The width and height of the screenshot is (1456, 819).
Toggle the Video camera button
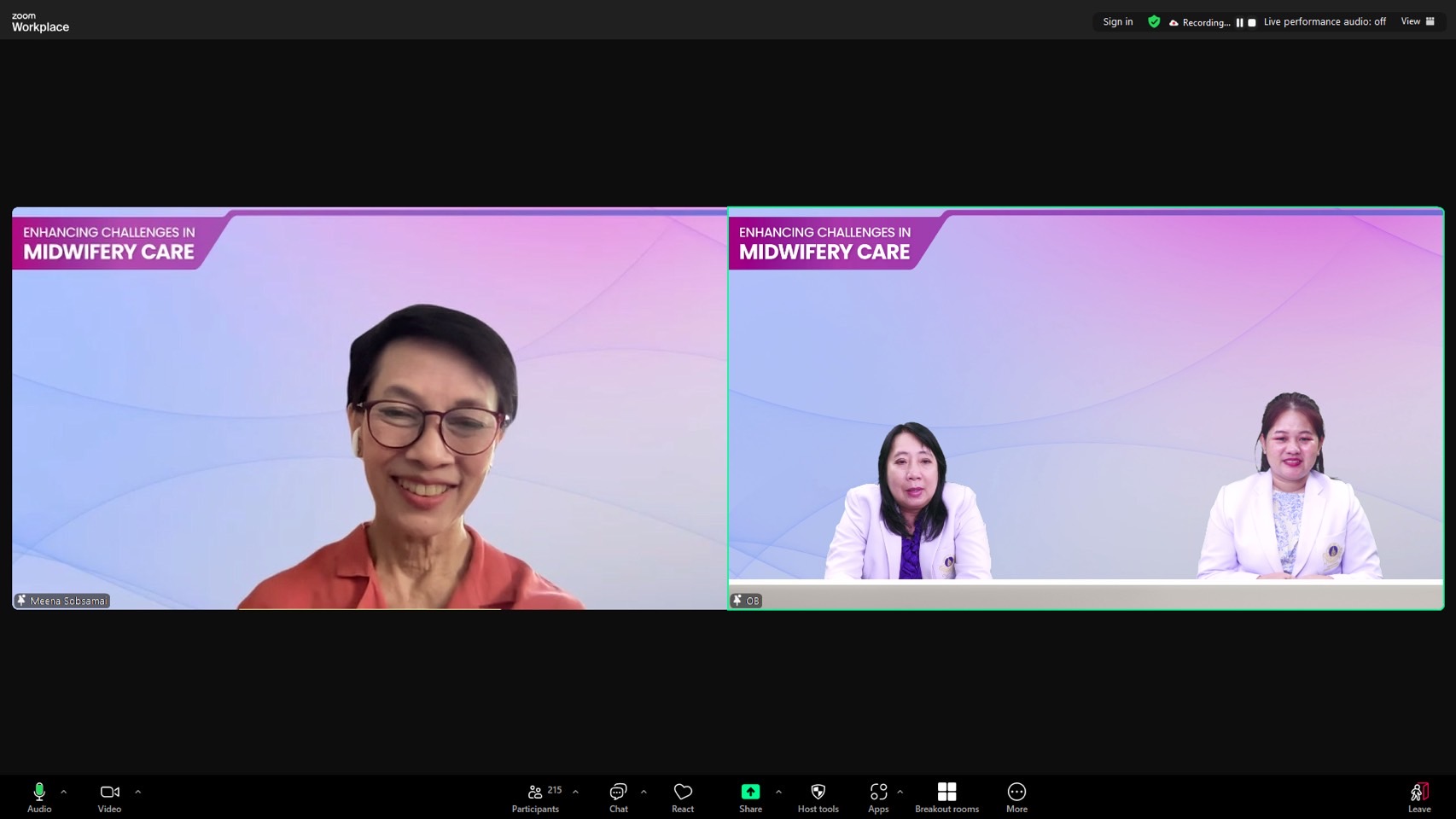[x=109, y=797]
